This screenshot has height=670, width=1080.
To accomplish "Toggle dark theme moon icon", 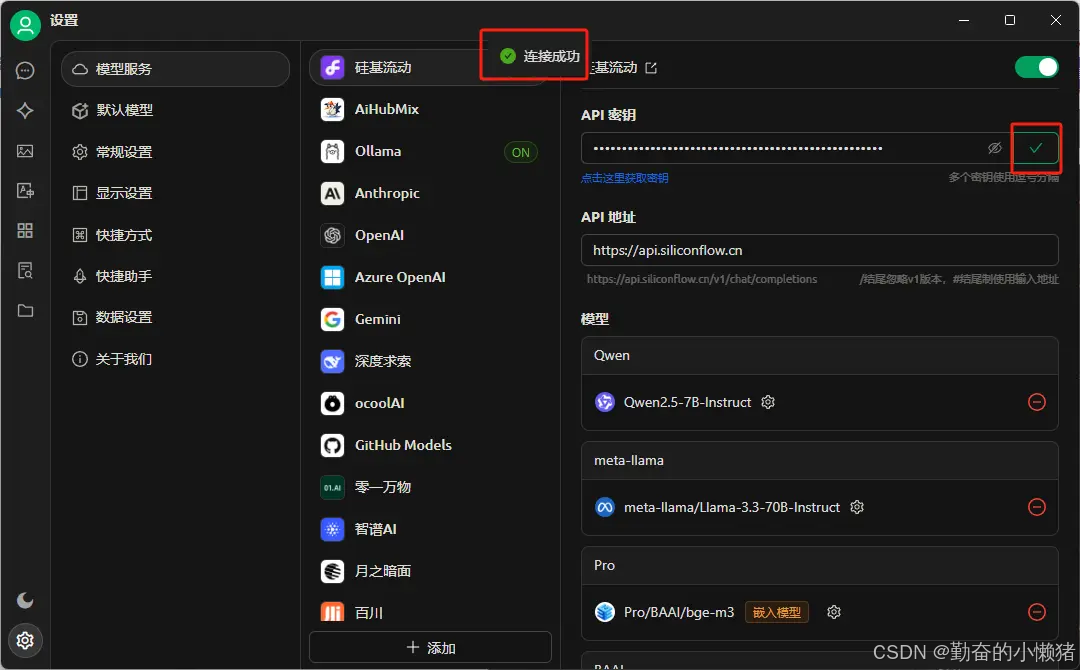I will [x=25, y=600].
